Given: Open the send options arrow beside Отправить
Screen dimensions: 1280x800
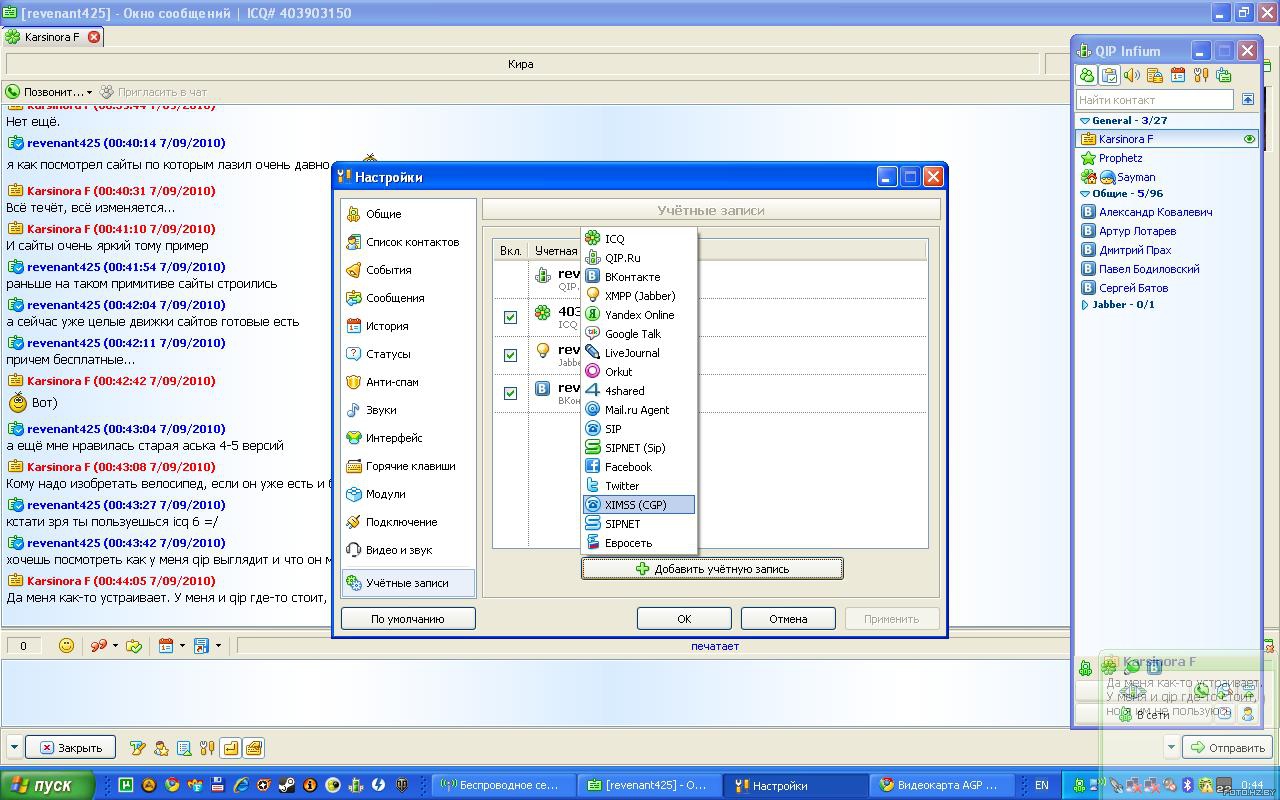Looking at the screenshot, I should [1171, 747].
